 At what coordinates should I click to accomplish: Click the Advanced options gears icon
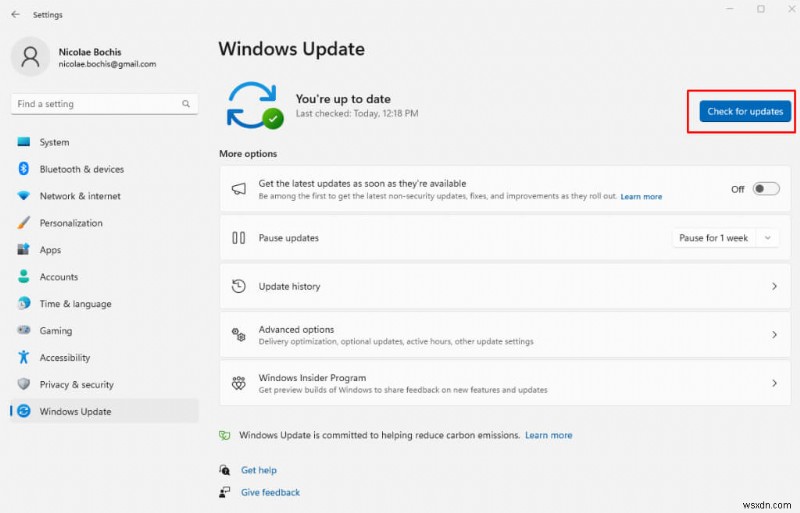[239, 335]
